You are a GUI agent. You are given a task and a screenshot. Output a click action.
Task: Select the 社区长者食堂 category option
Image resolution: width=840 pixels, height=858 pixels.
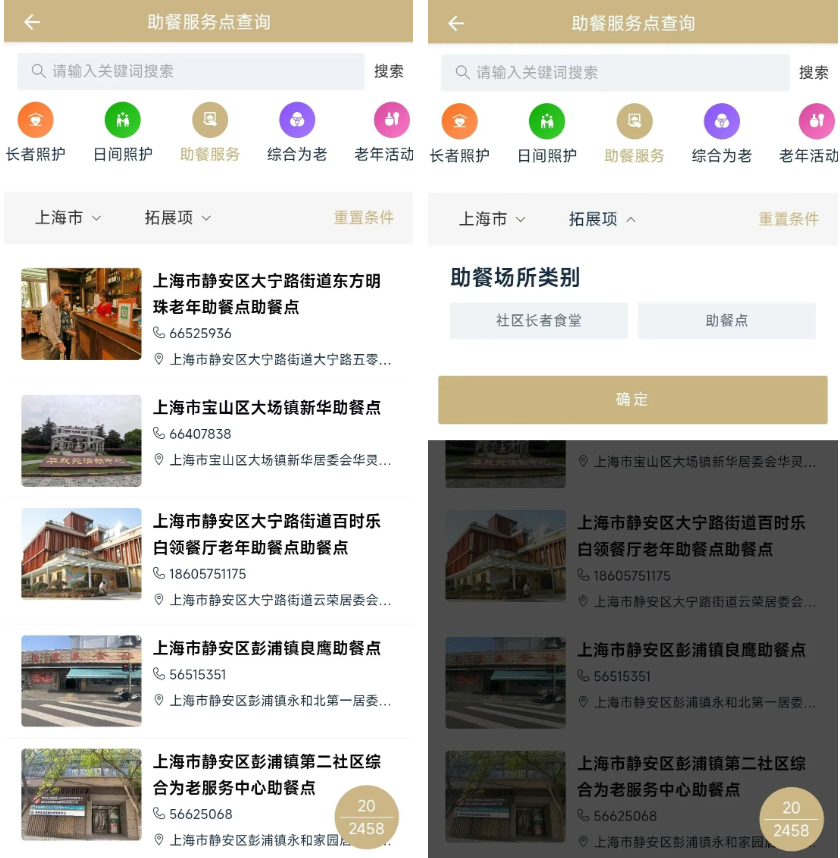tap(538, 321)
